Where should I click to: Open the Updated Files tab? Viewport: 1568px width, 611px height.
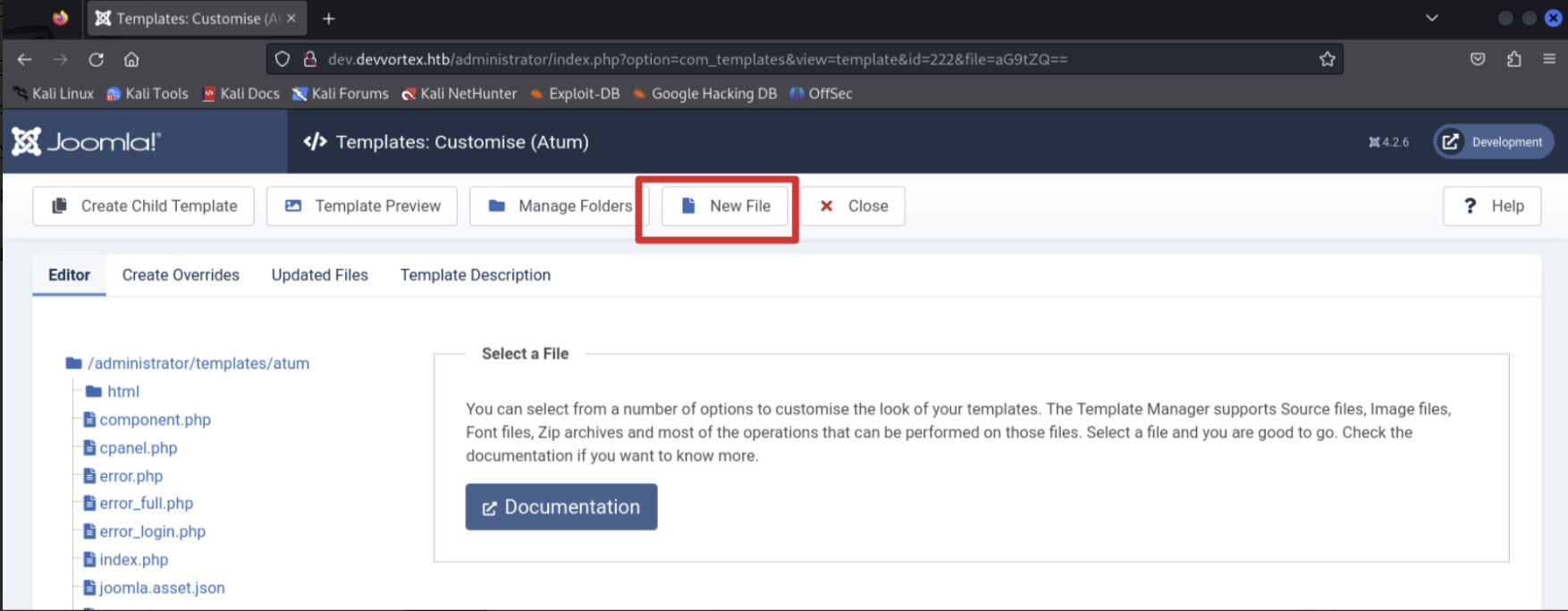(x=319, y=275)
